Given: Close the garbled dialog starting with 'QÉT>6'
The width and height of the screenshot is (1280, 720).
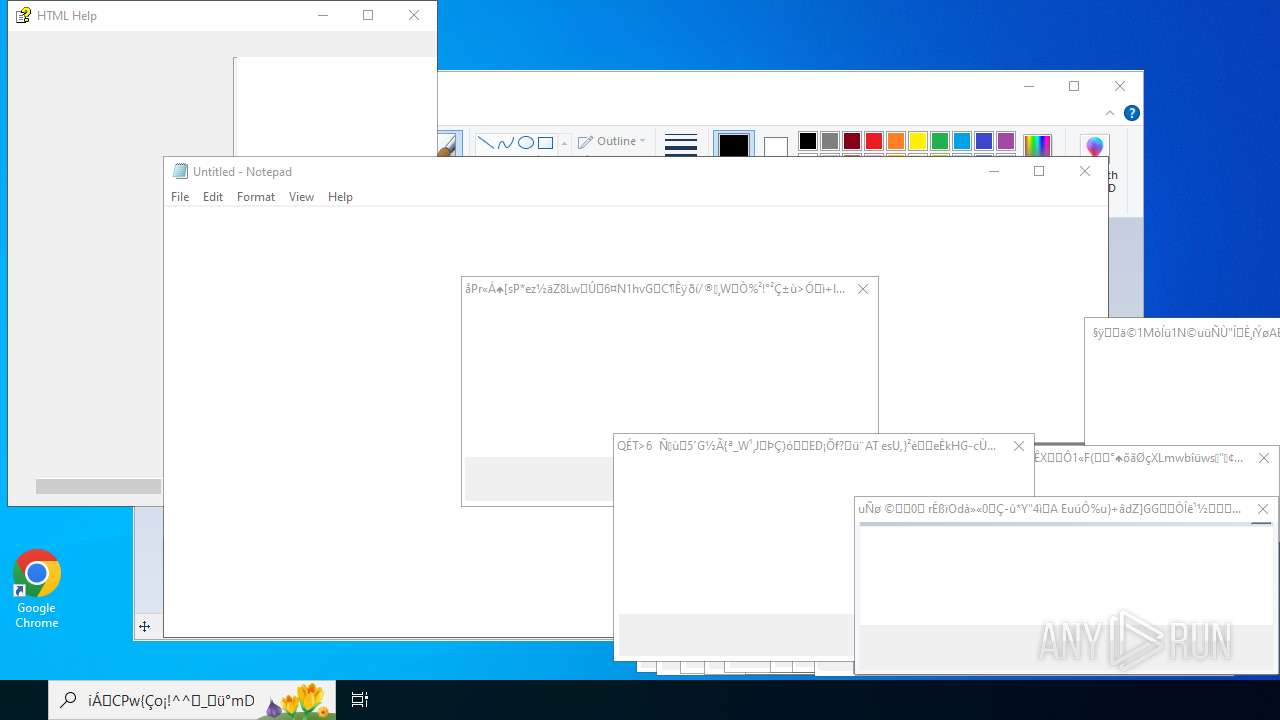Looking at the screenshot, I should coord(1019,446).
